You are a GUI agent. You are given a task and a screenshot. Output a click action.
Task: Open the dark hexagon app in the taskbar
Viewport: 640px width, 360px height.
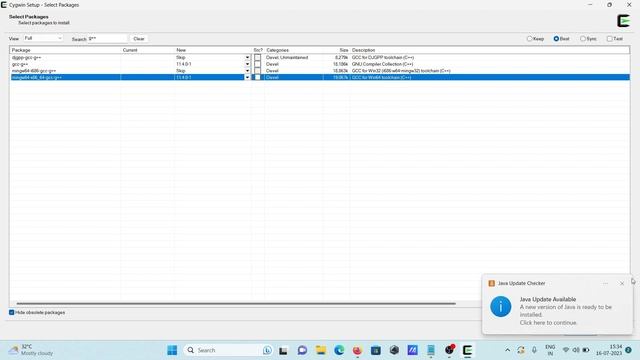click(394, 350)
